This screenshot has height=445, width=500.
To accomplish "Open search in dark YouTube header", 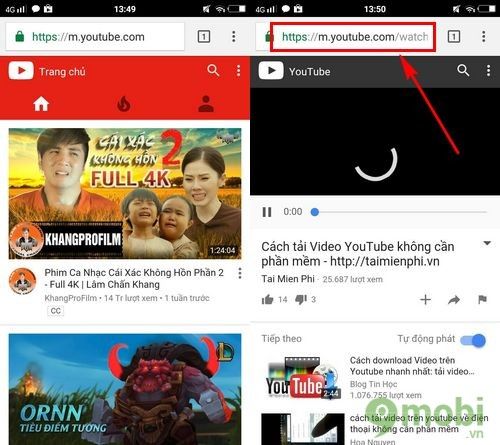I will [x=463, y=70].
